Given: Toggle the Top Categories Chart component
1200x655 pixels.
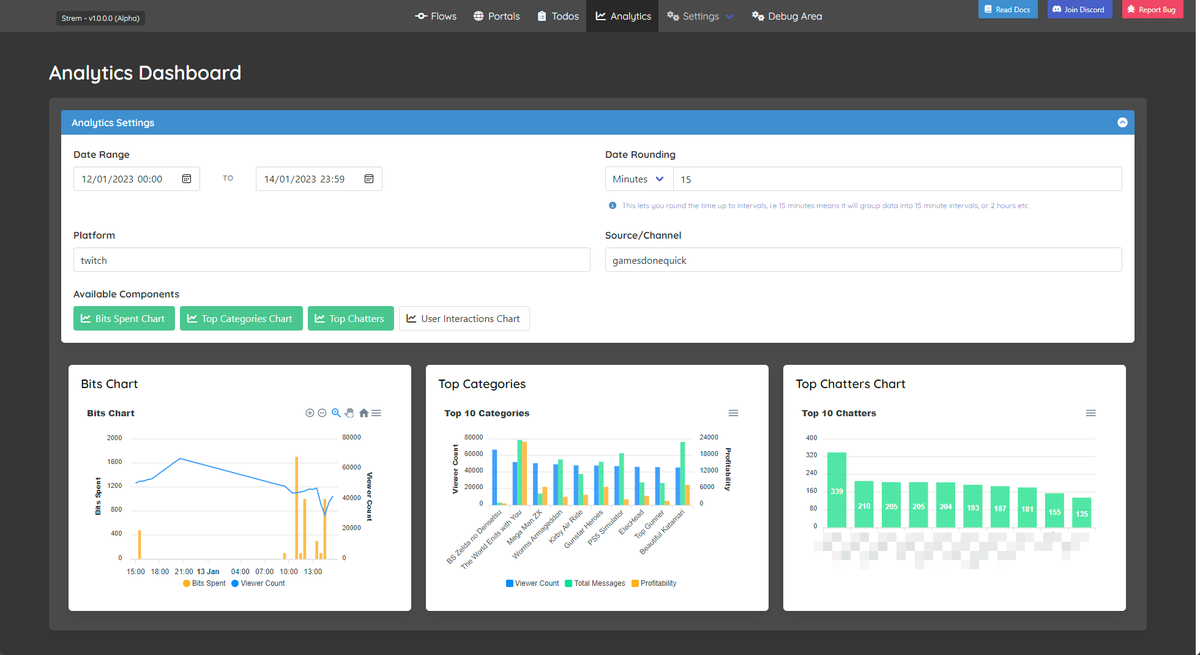Looking at the screenshot, I should (x=241, y=318).
